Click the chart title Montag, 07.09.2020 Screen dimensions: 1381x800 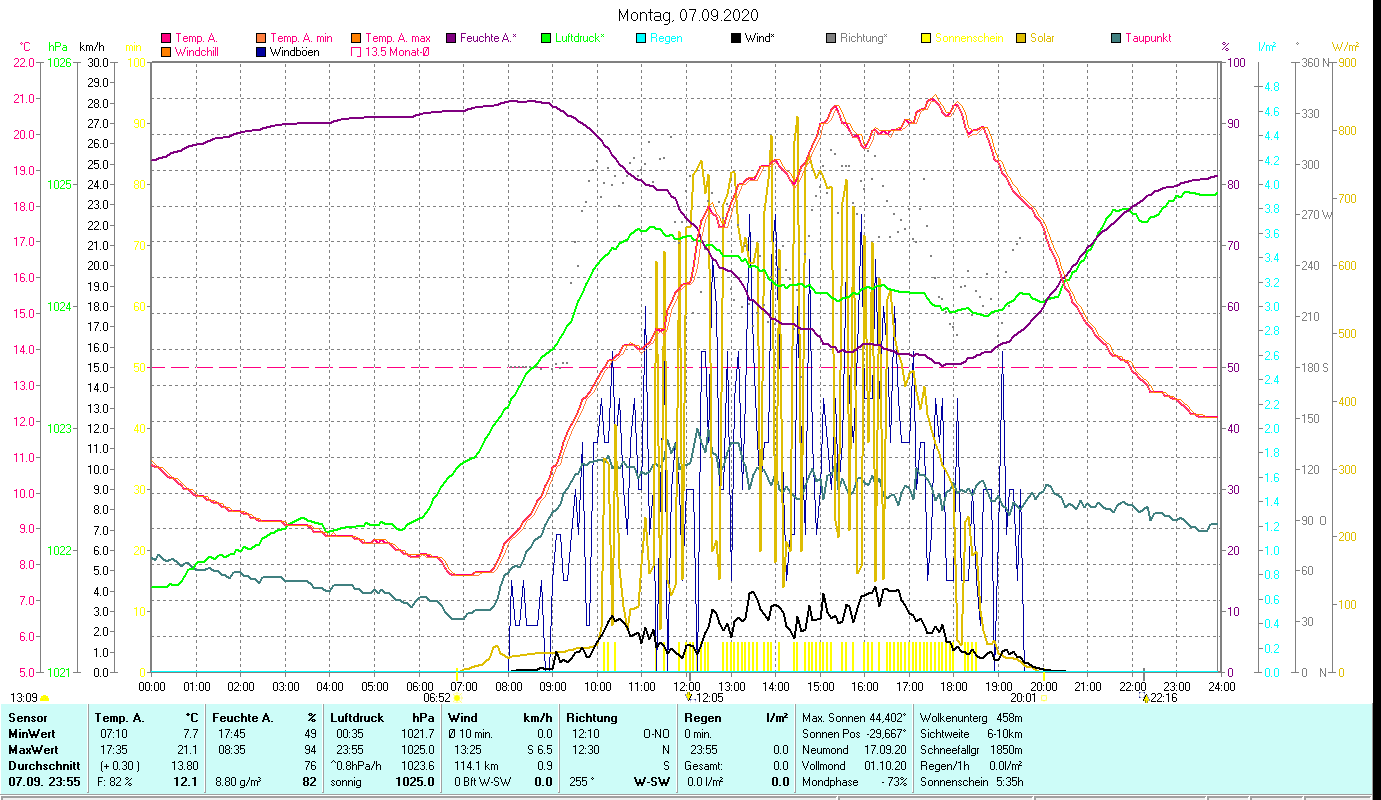coord(688,15)
